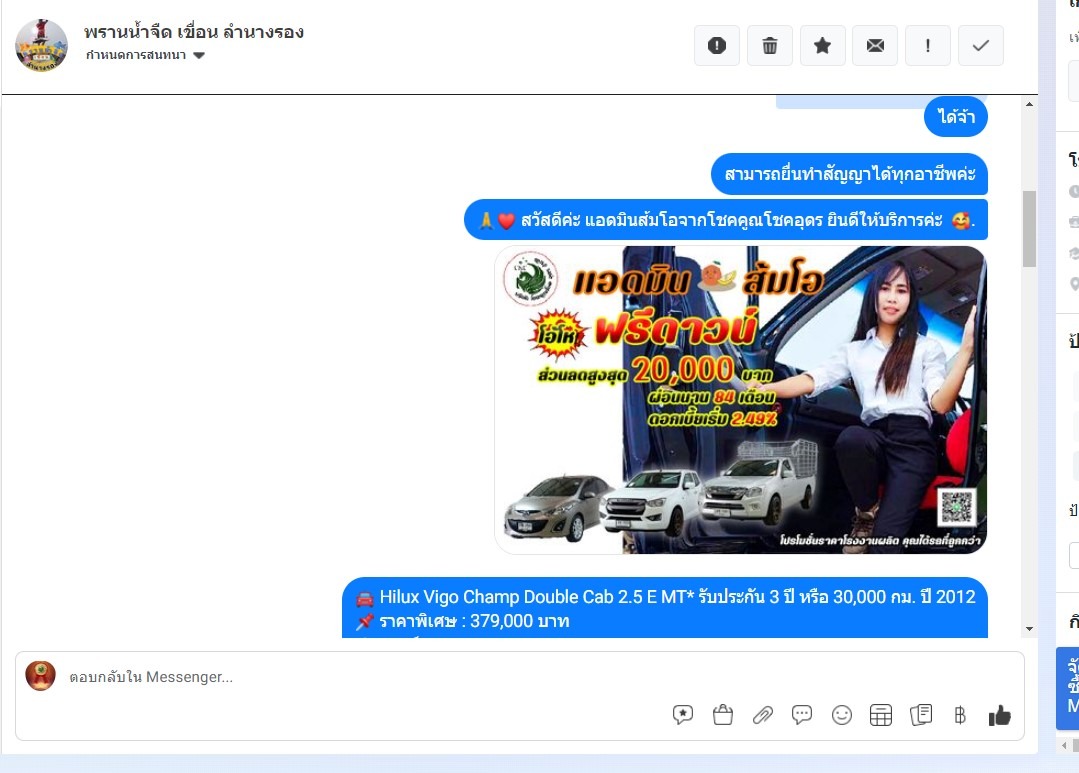Open notes document icon in composer
This screenshot has width=1079, height=773.
pos(921,715)
